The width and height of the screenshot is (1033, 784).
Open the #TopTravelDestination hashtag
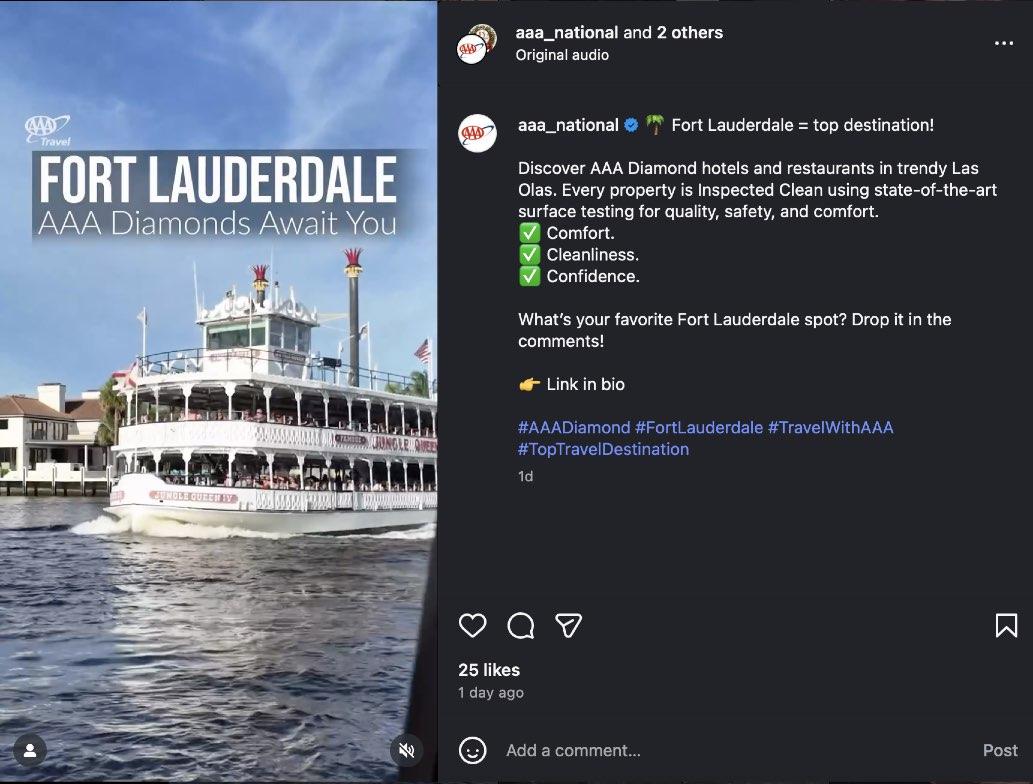pyautogui.click(x=603, y=449)
